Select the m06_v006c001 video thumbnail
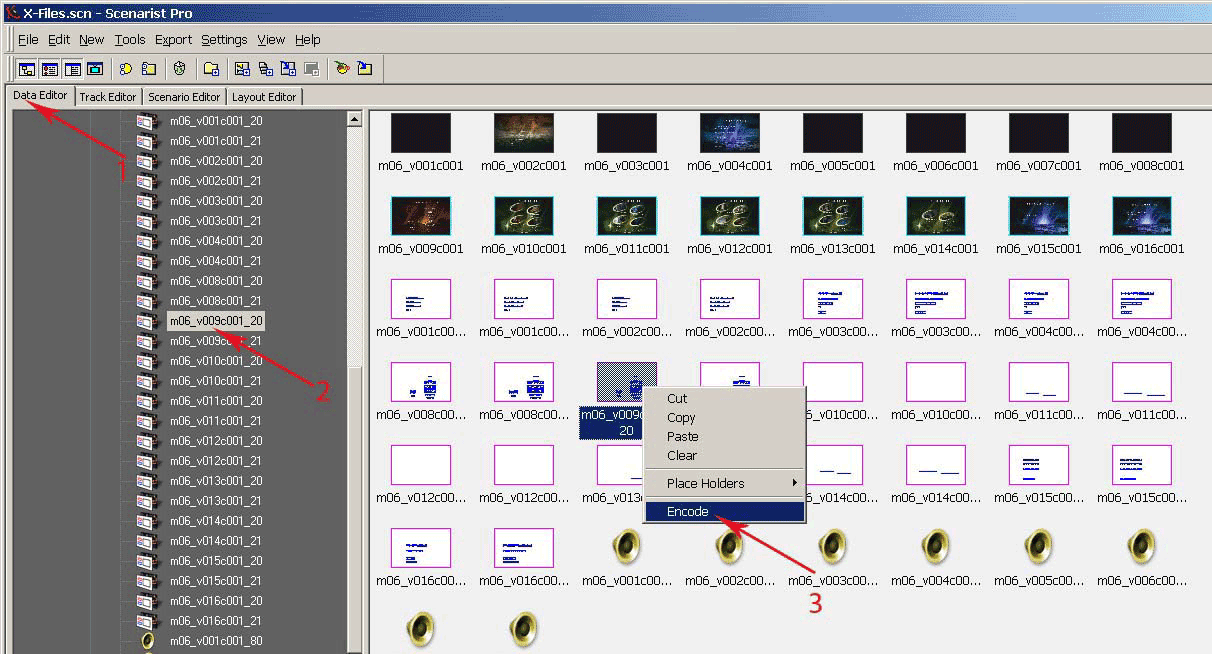The width and height of the screenshot is (1212, 654). click(x=935, y=133)
